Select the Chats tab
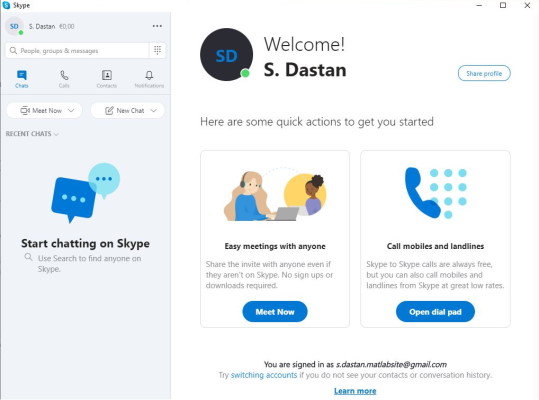This screenshot has width=539, height=400. pos(21,79)
